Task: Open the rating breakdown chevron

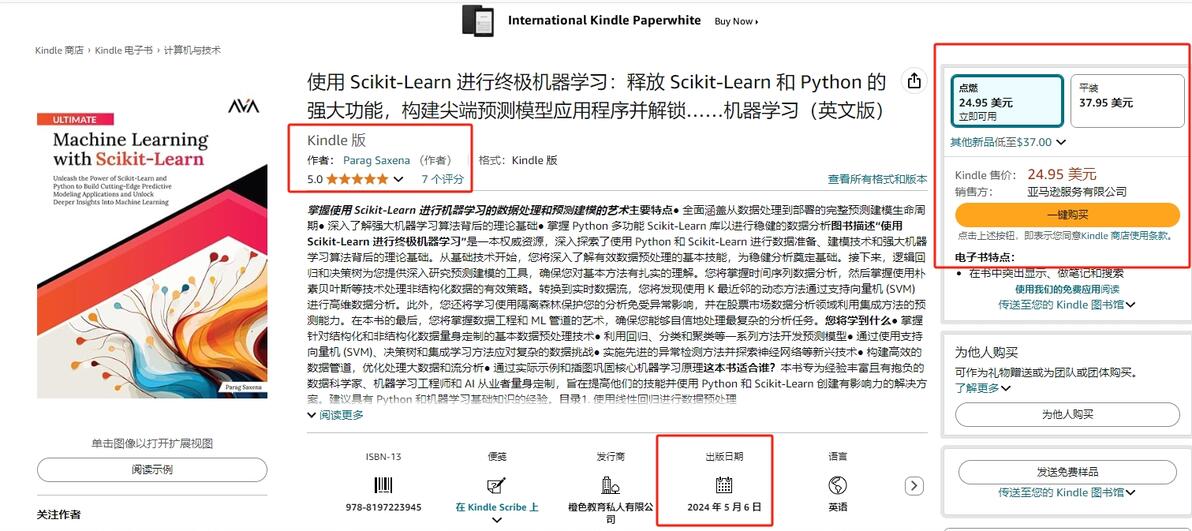Action: click(398, 180)
